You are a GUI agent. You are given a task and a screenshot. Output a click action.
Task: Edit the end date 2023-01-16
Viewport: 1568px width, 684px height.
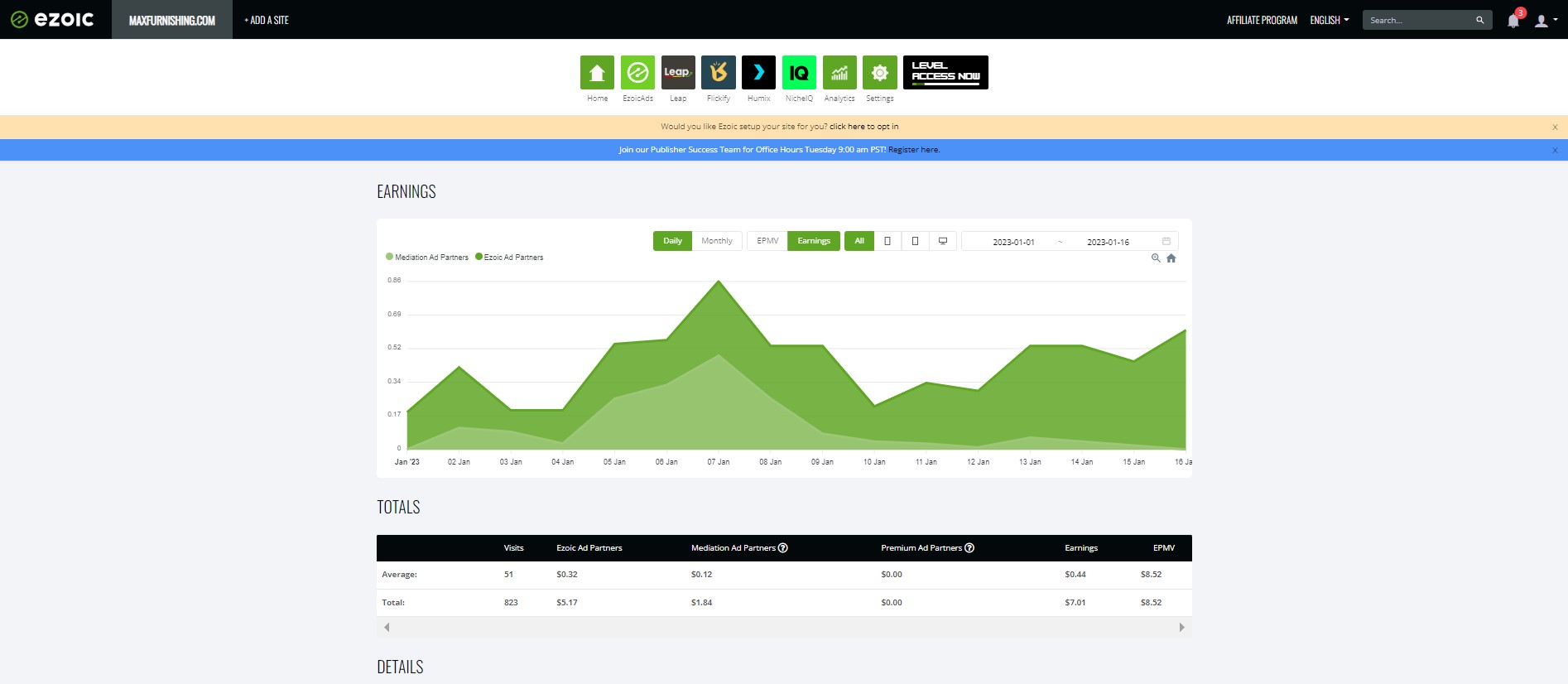pos(1108,242)
